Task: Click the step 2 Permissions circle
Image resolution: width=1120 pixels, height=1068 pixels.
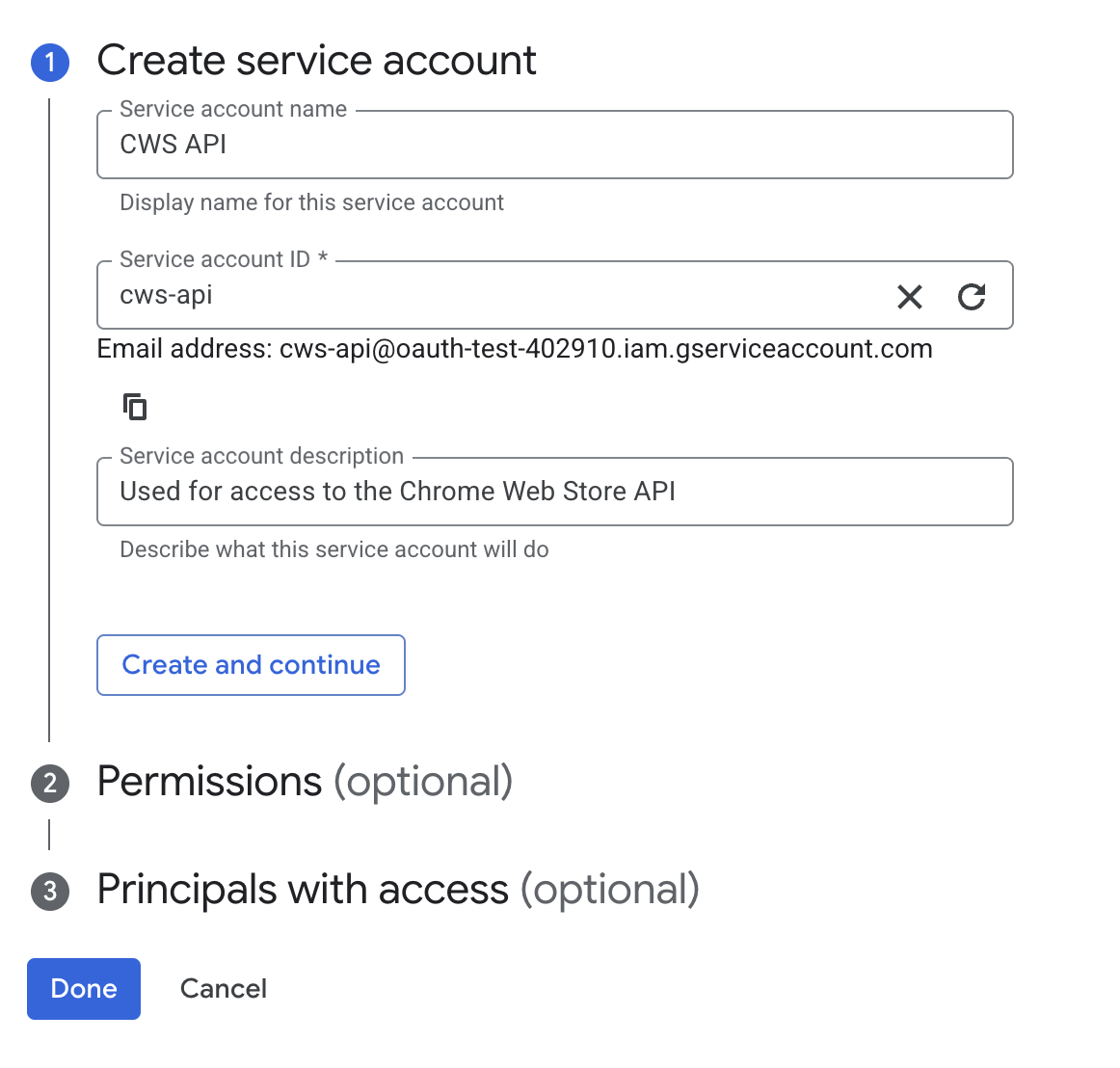Action: (49, 784)
